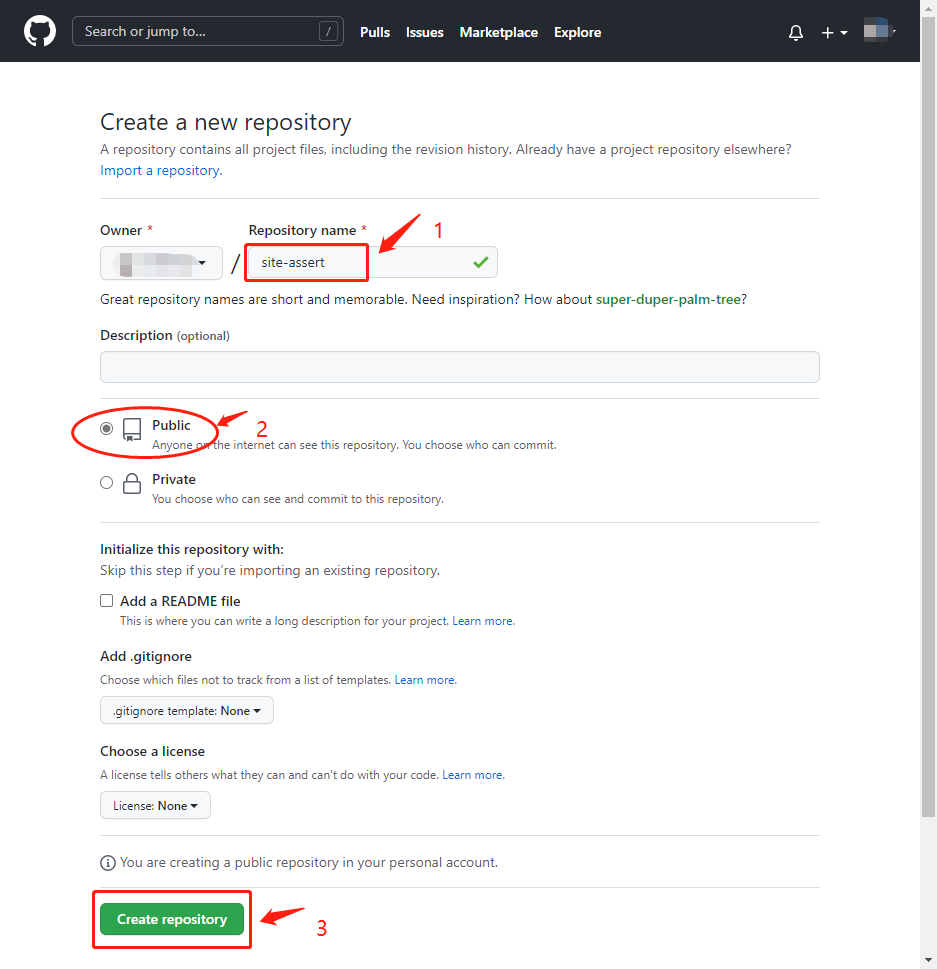Image resolution: width=937 pixels, height=969 pixels.
Task: Click the GitHub Octocat logo
Action: point(40,32)
